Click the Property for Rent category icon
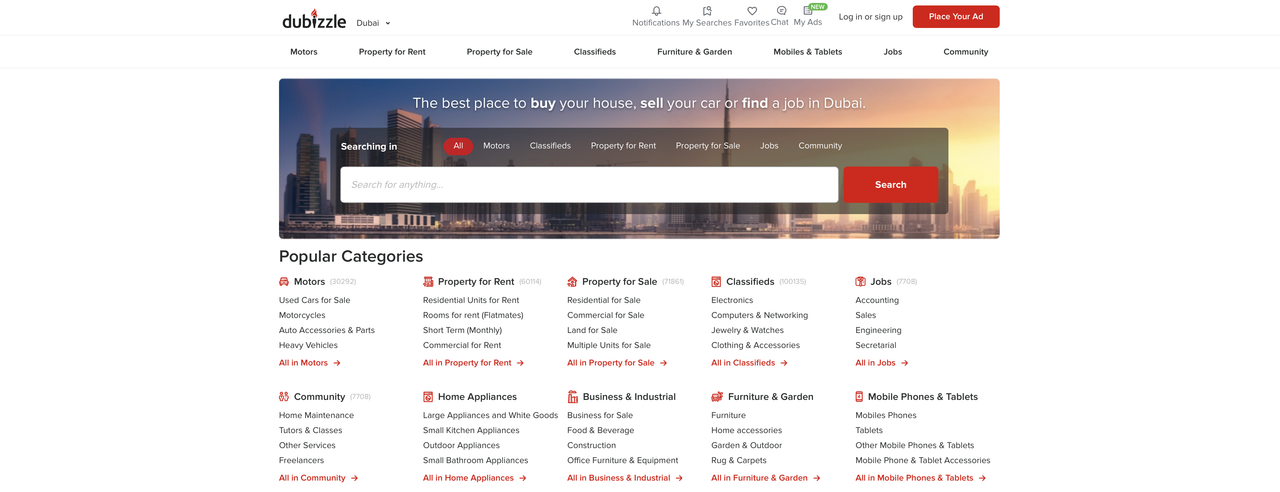The height and width of the screenshot is (492, 1280). (x=428, y=282)
